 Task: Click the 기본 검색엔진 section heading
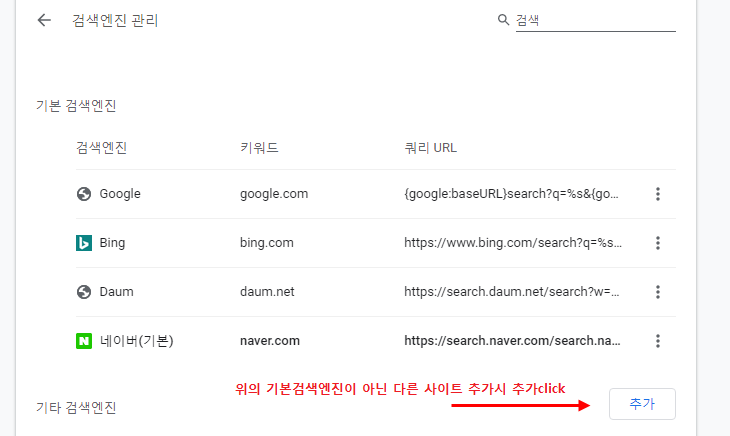76,106
